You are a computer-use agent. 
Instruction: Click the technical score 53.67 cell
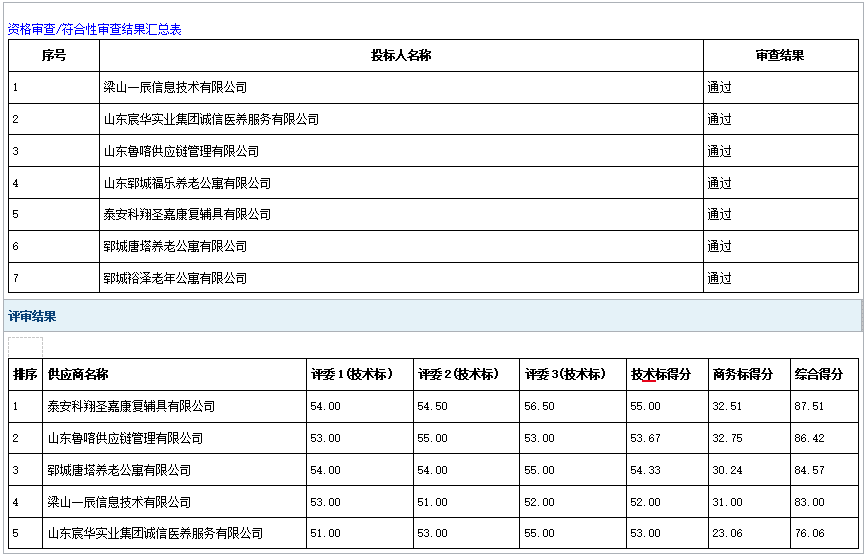646,438
